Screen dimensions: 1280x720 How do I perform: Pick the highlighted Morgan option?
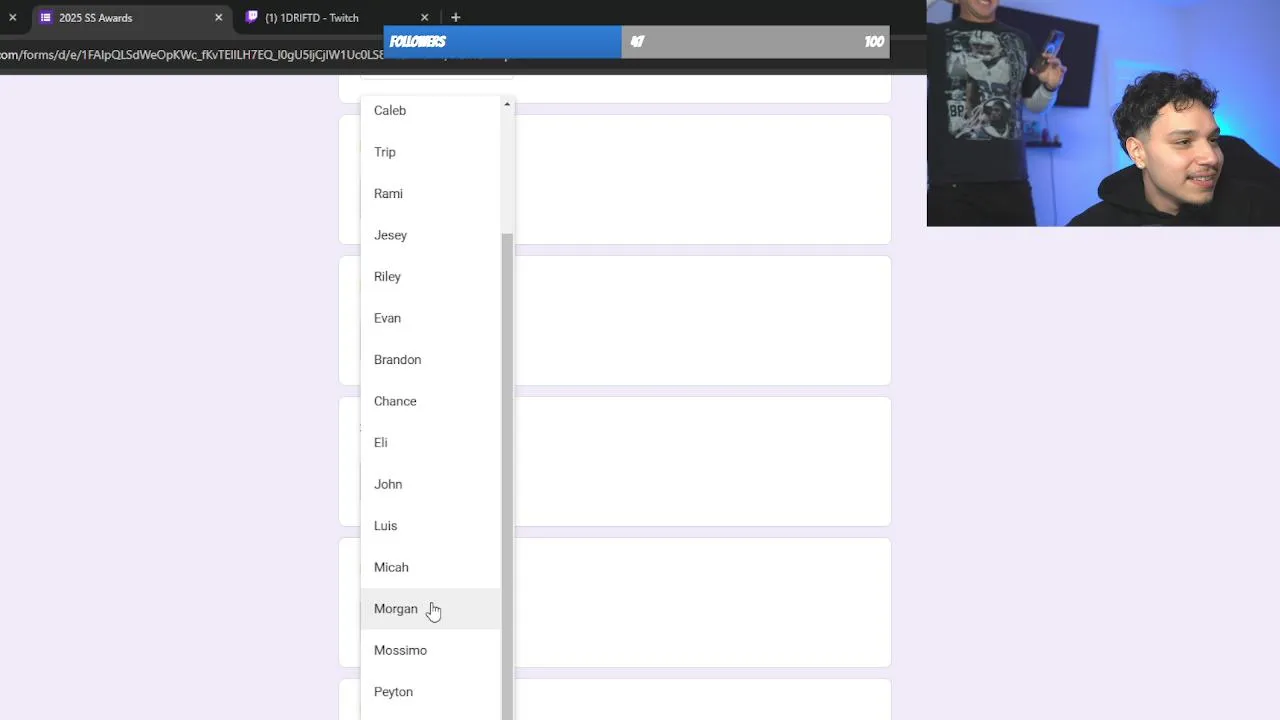pos(431,609)
